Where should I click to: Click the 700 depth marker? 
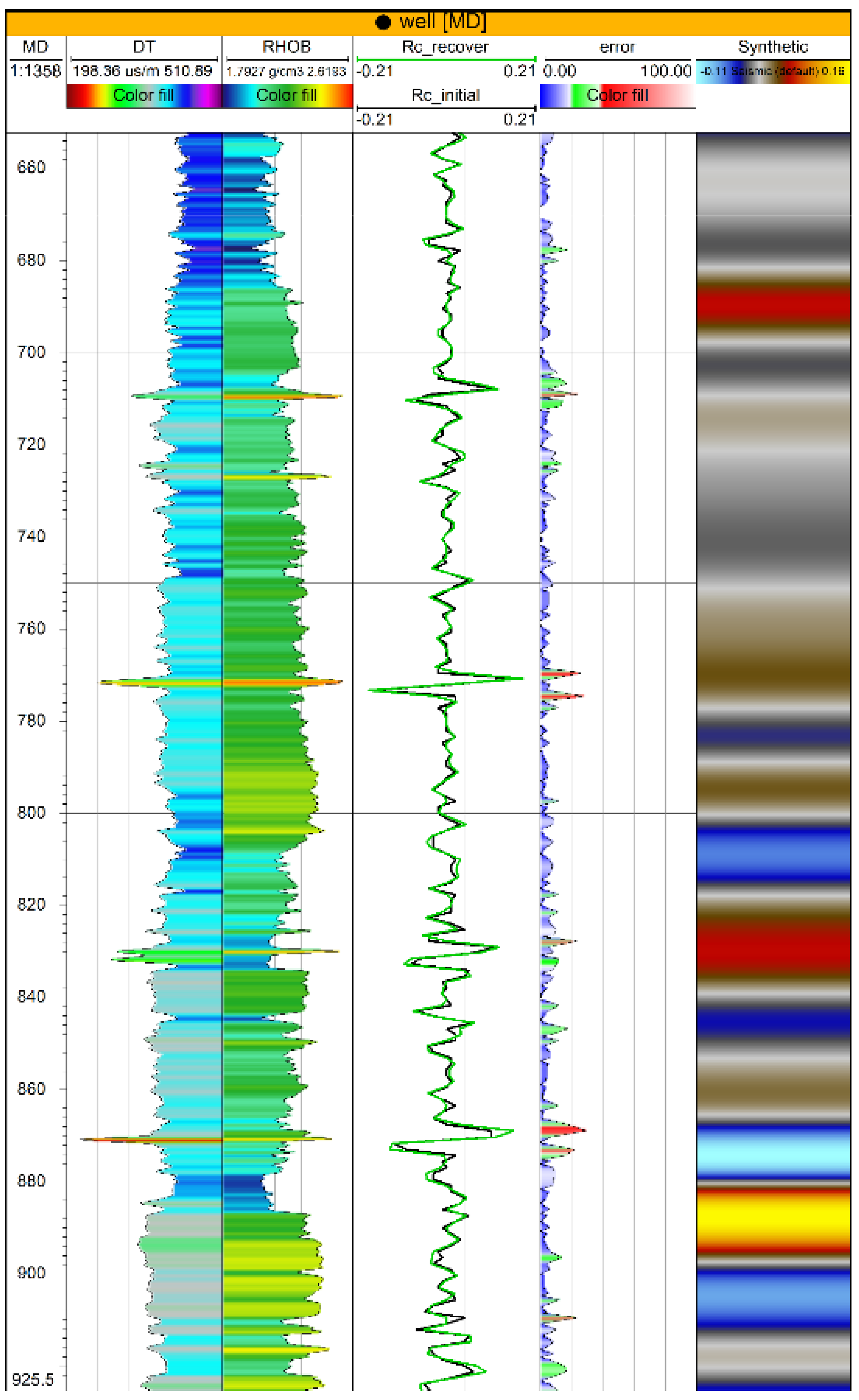click(31, 352)
